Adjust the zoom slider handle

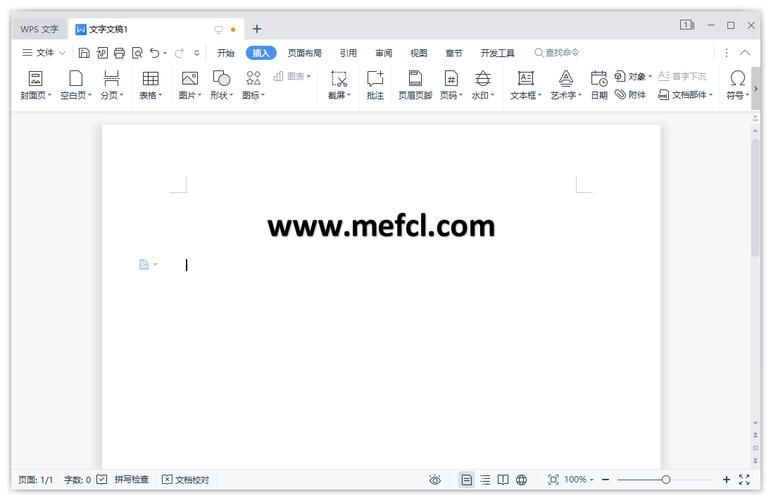coord(666,479)
